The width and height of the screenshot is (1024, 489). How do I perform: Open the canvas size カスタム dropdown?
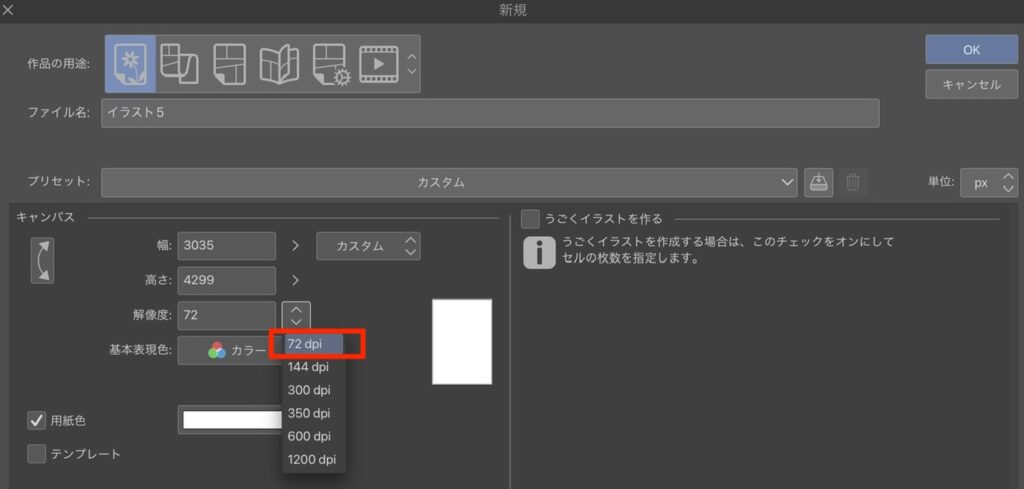368,246
